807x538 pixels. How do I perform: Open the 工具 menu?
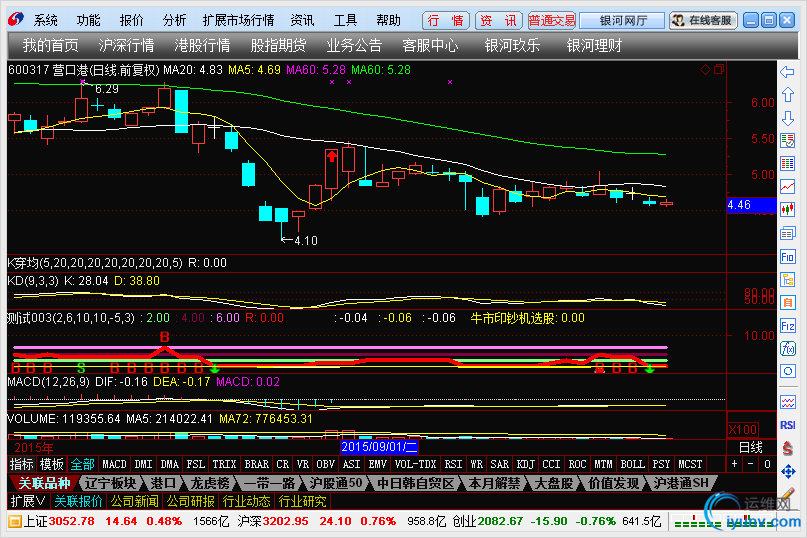click(345, 21)
